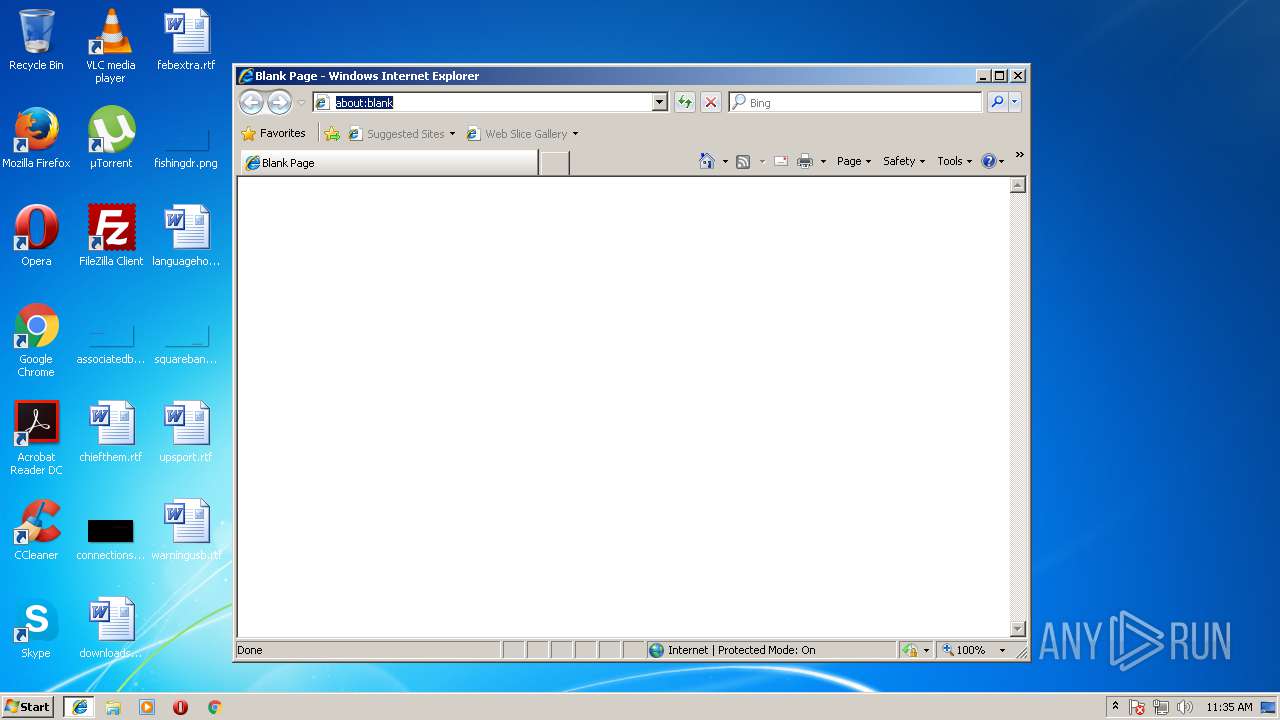This screenshot has width=1280, height=720.
Task: Click the Internet Protected Mode status text
Action: click(x=741, y=650)
